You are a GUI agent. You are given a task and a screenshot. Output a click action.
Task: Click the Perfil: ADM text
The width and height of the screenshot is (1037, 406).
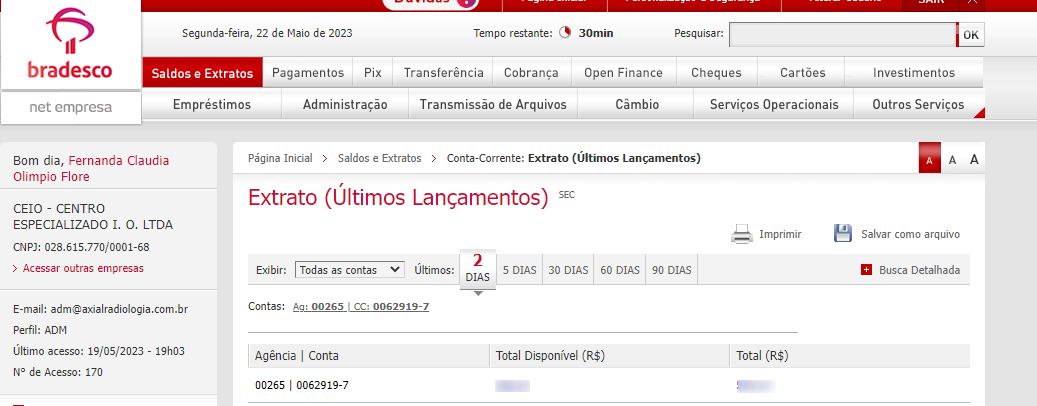[x=40, y=330]
